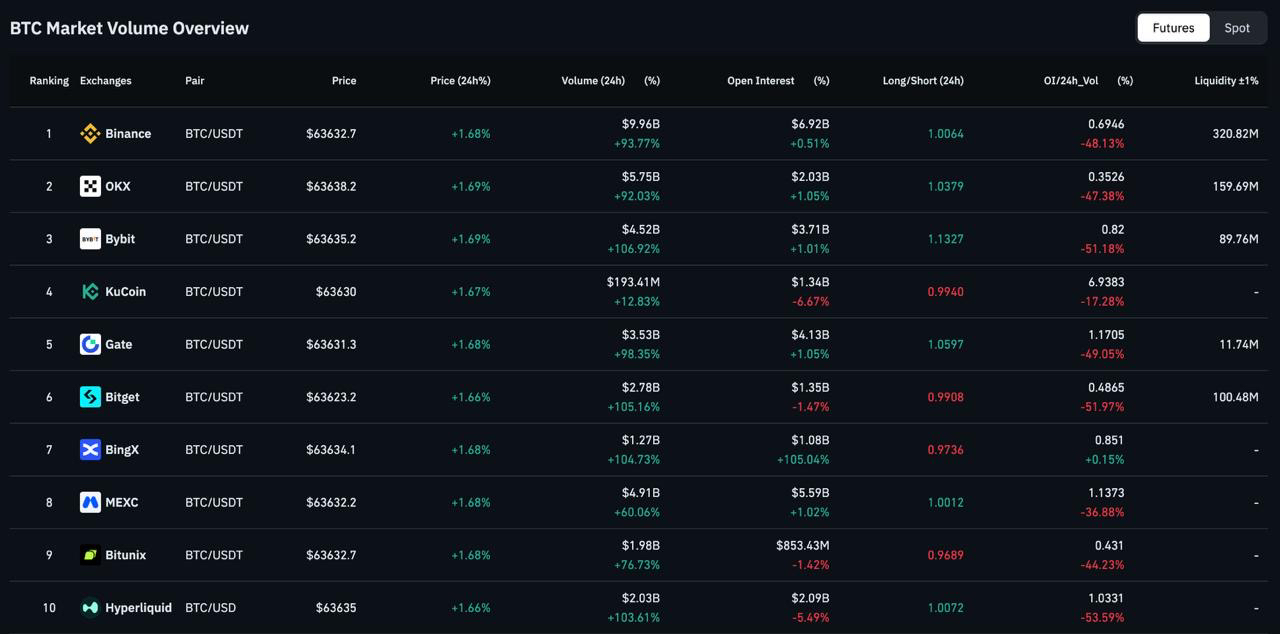
Task: Select the Futures tab
Action: click(1173, 28)
